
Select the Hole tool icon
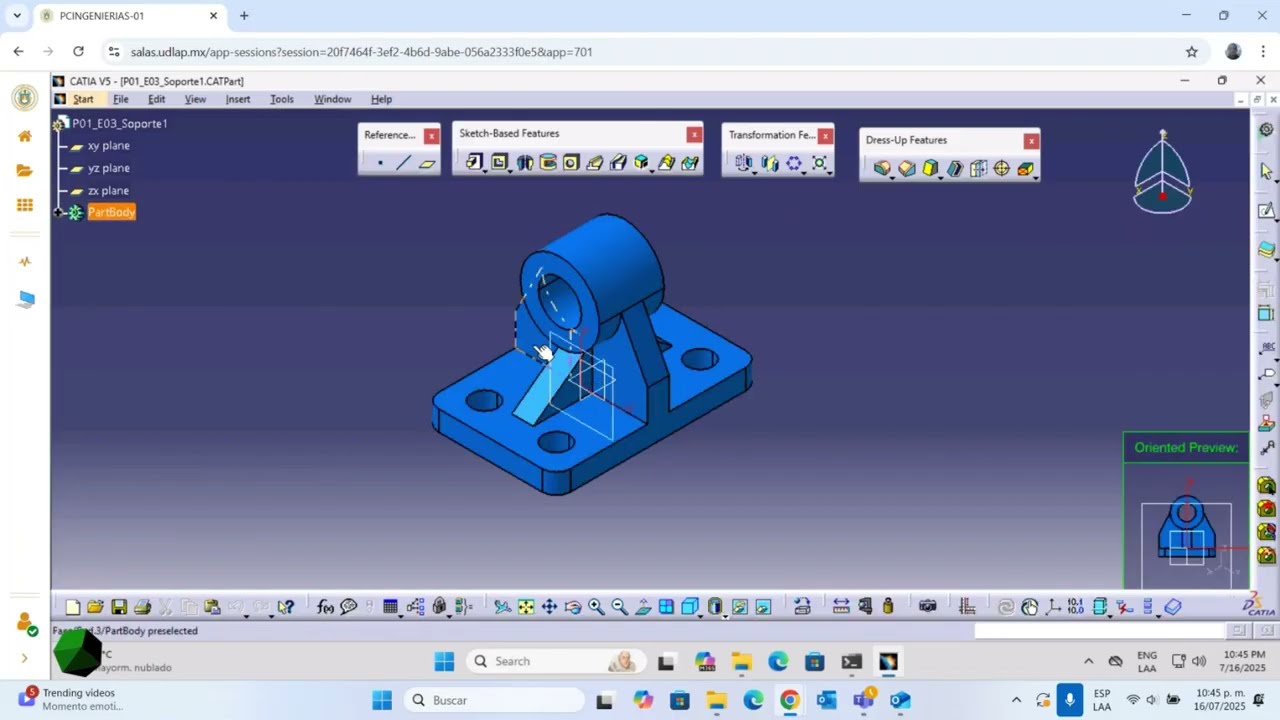tap(571, 162)
